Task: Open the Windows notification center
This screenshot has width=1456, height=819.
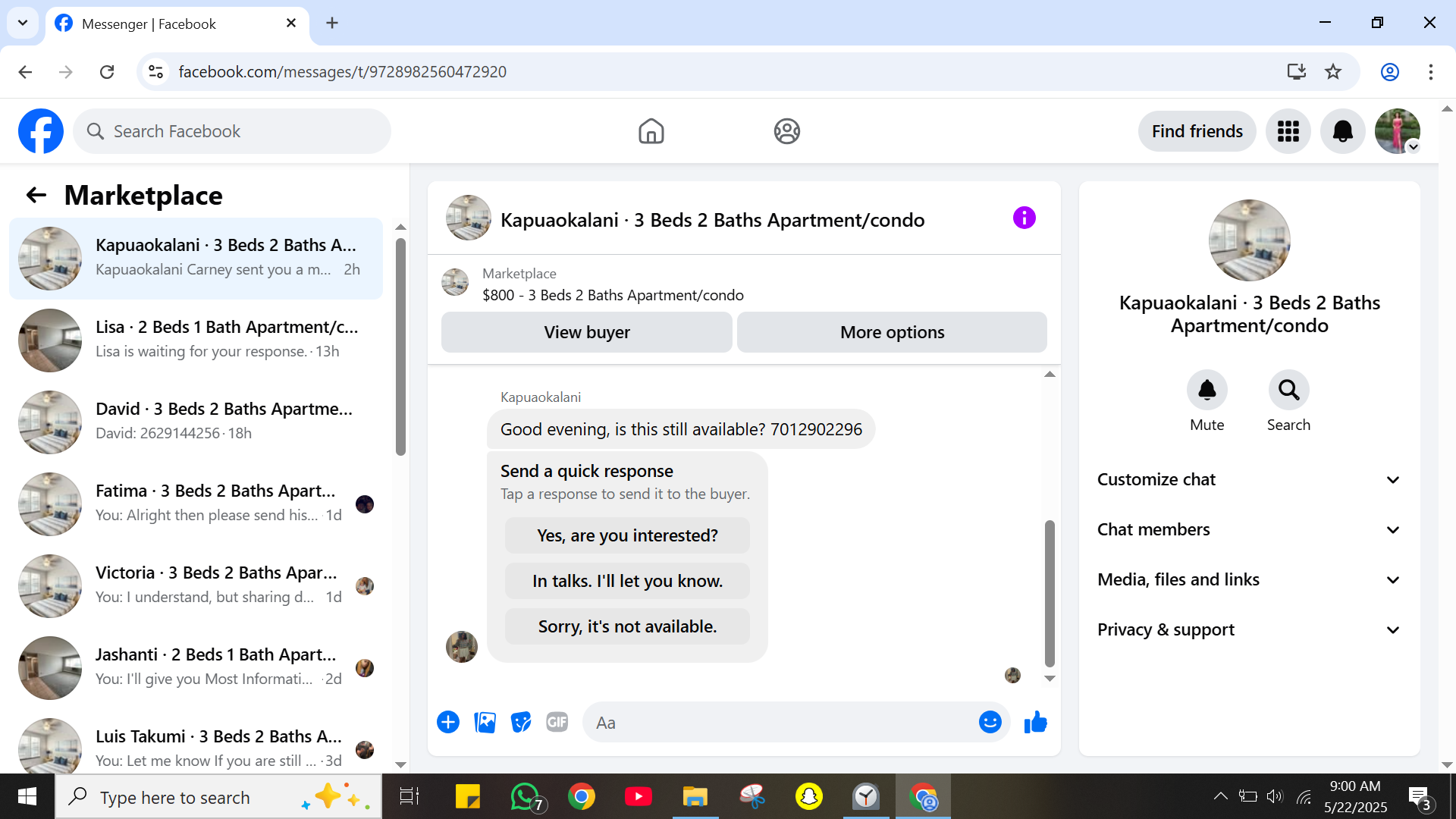Action: point(1419,797)
